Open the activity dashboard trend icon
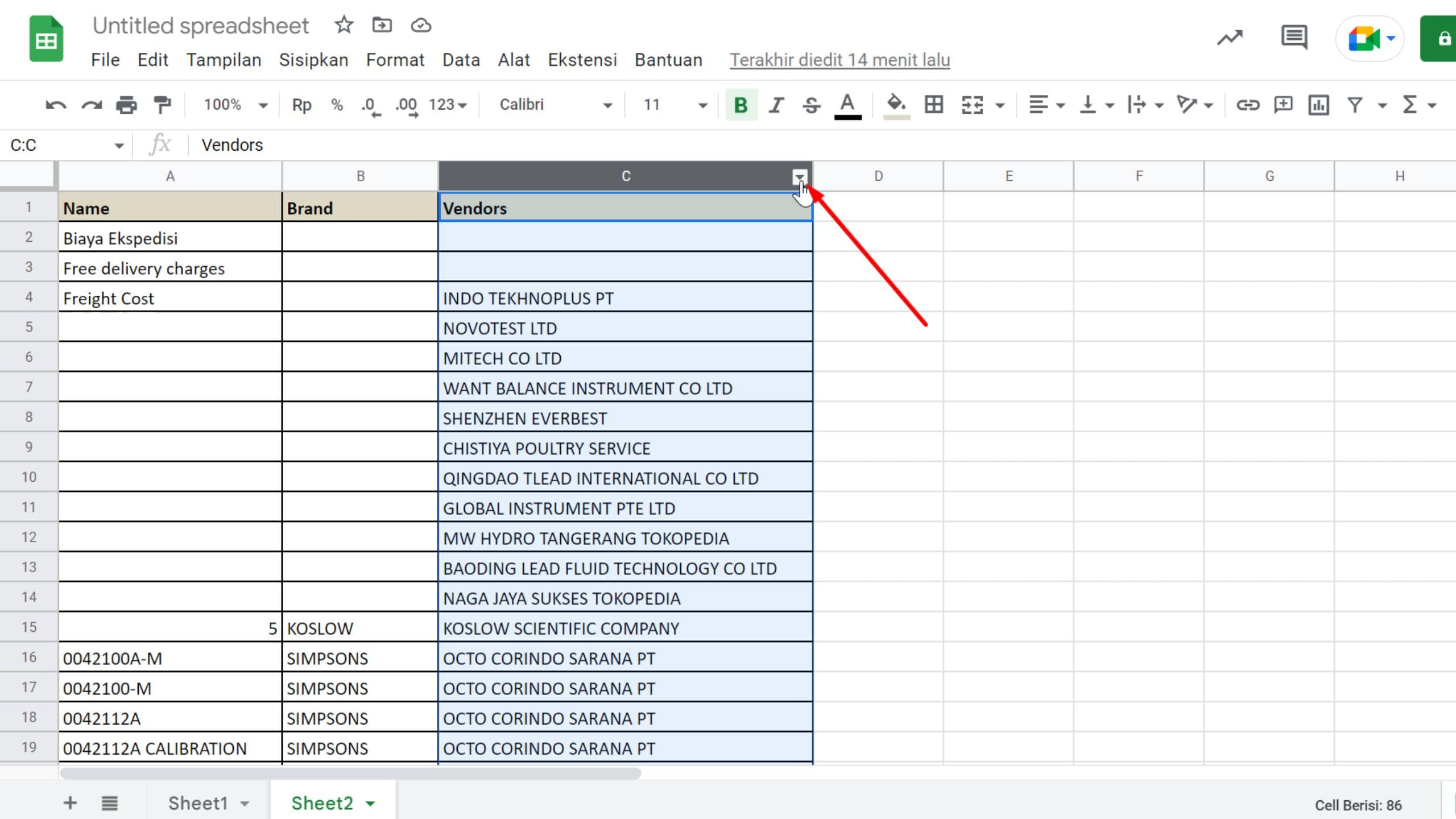Image resolution: width=1456 pixels, height=819 pixels. click(x=1230, y=39)
